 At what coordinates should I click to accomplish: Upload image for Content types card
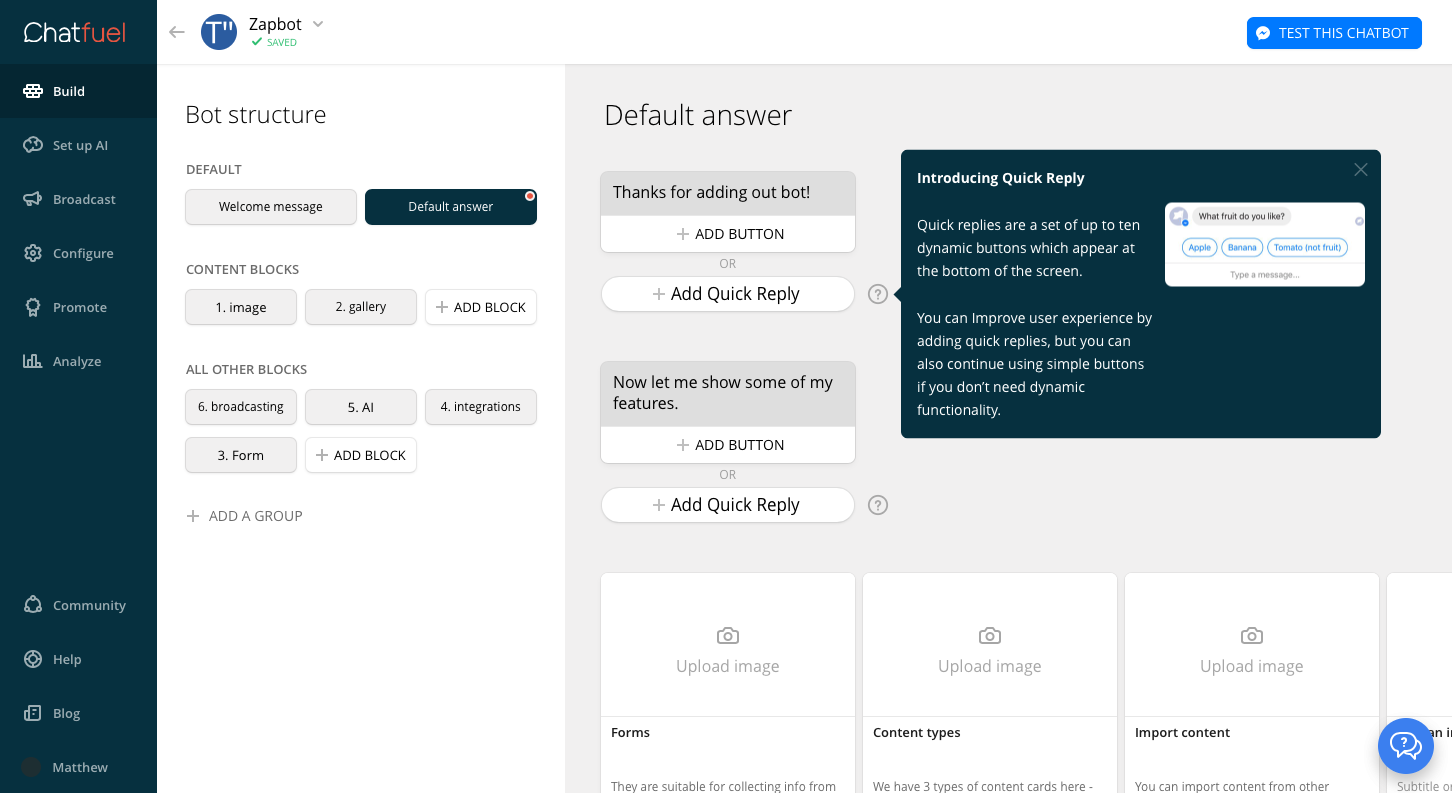(x=990, y=645)
